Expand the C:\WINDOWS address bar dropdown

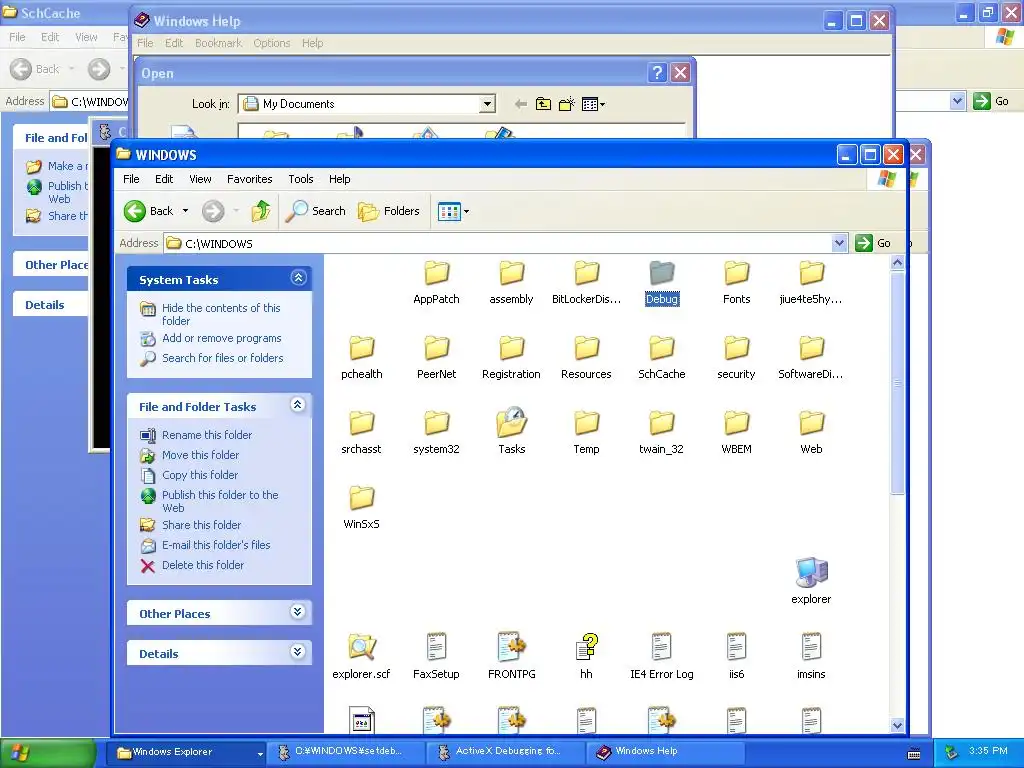coord(840,244)
